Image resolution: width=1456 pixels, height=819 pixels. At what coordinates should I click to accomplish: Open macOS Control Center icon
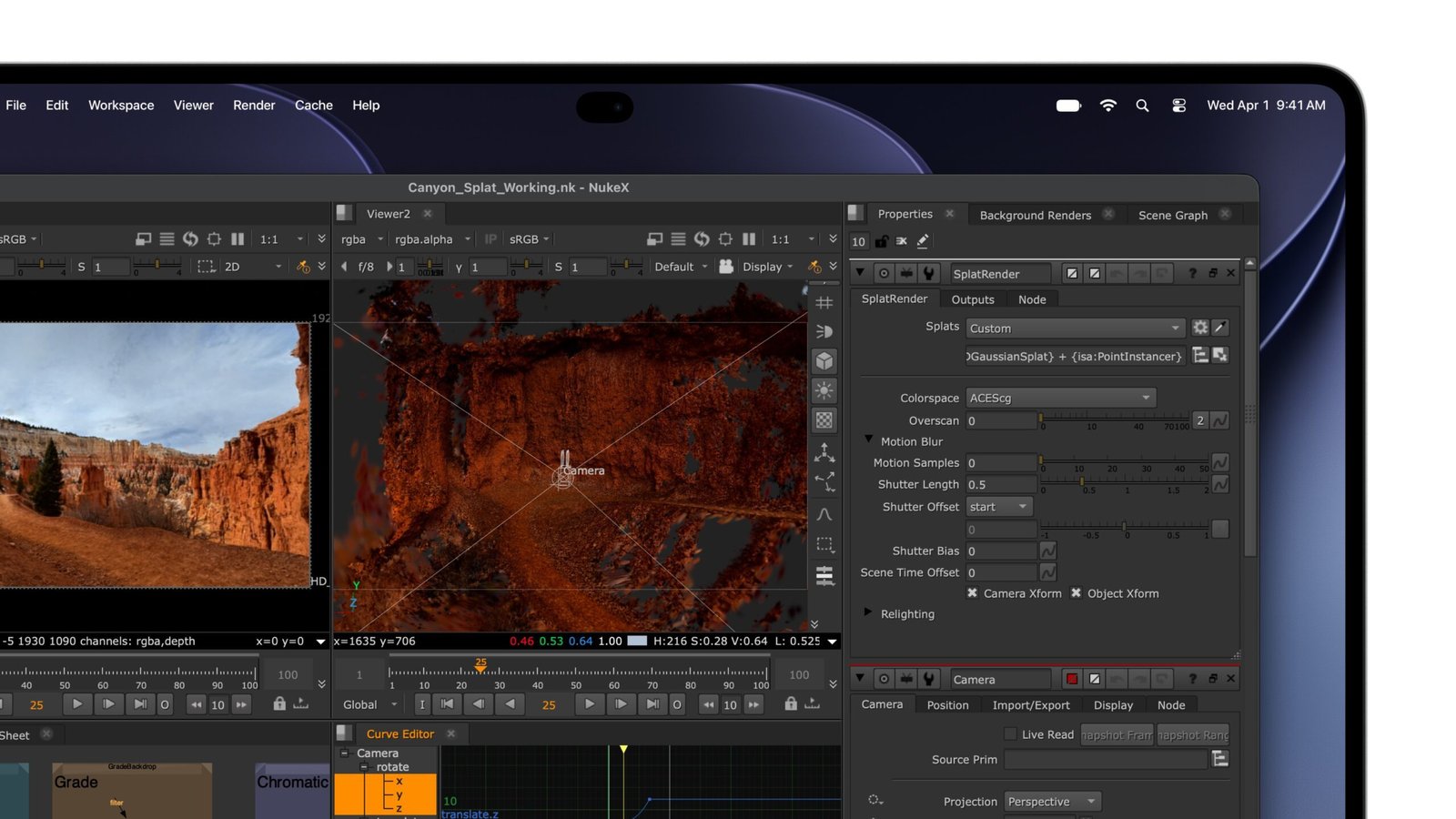(x=1178, y=106)
